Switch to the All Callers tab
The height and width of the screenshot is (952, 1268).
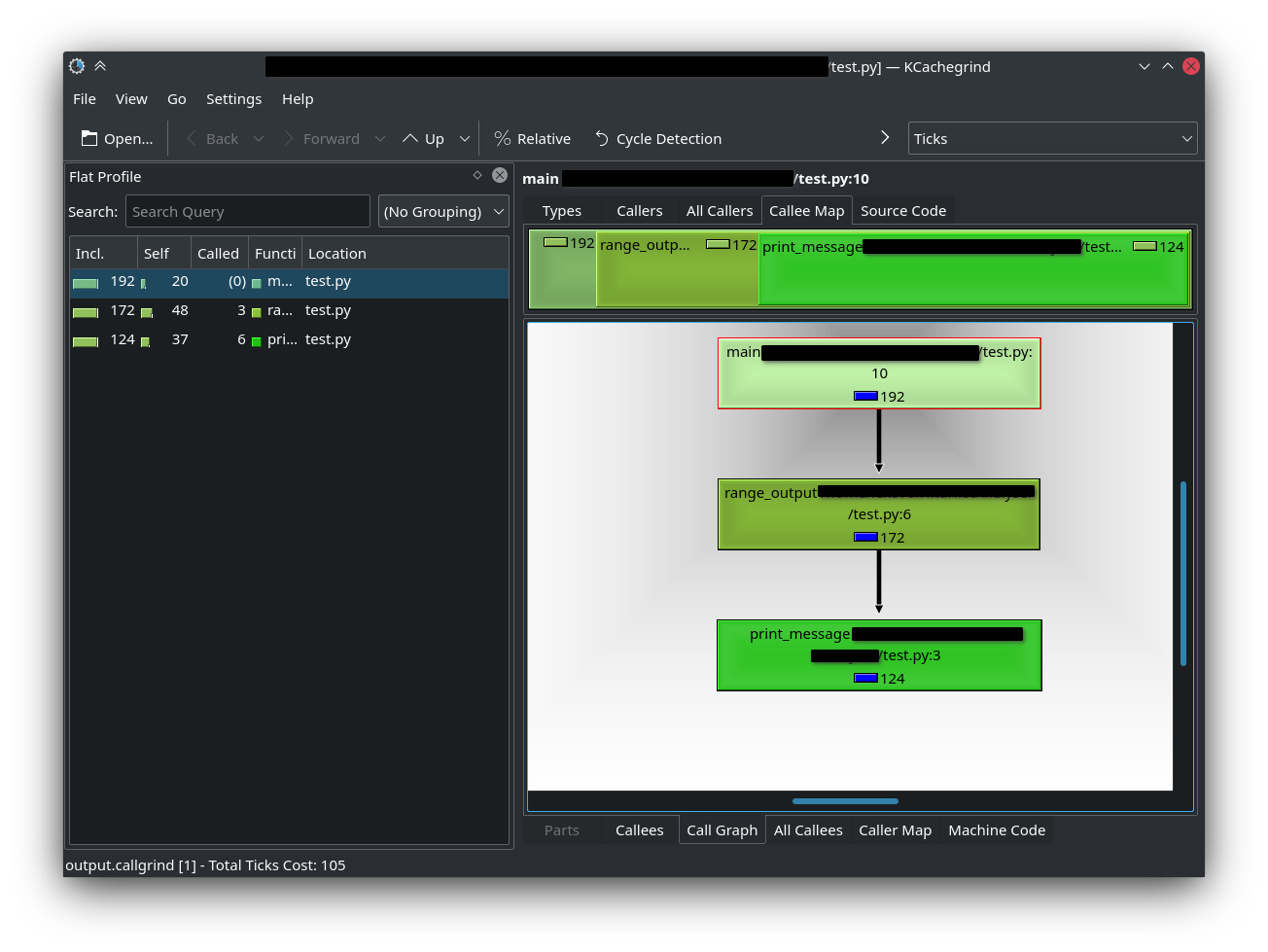point(720,211)
